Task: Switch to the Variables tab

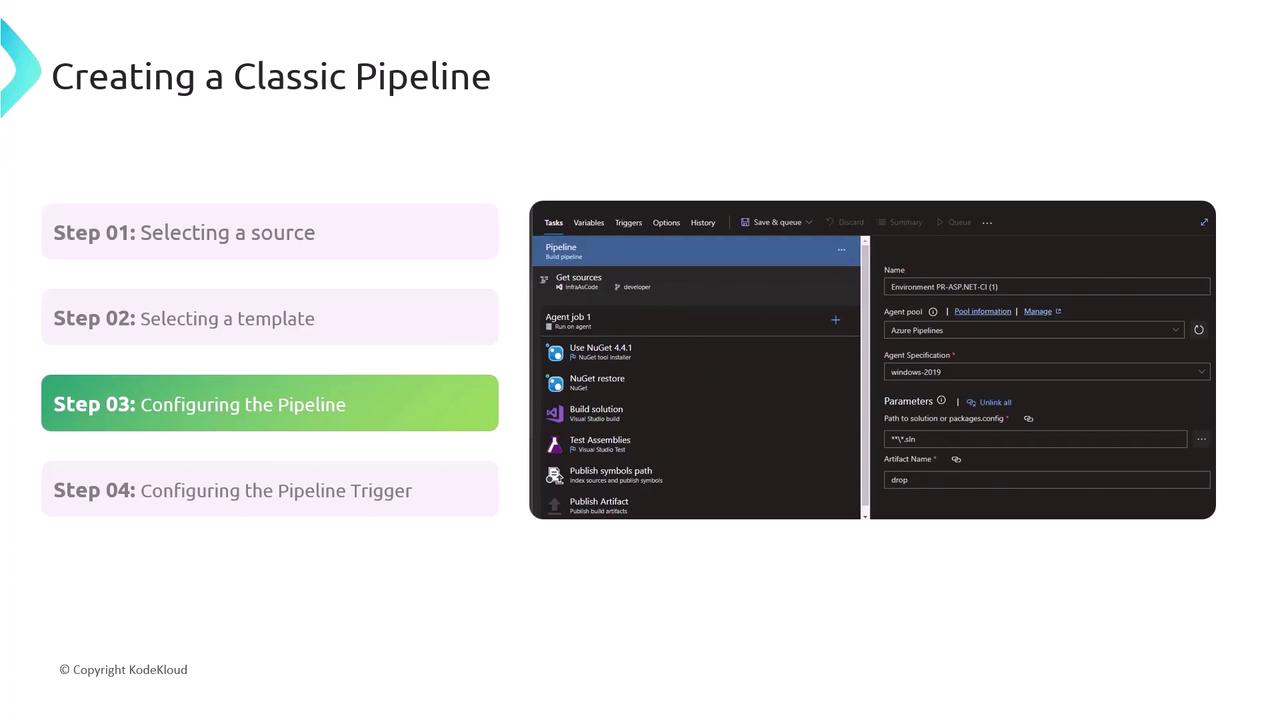Action: coord(588,223)
